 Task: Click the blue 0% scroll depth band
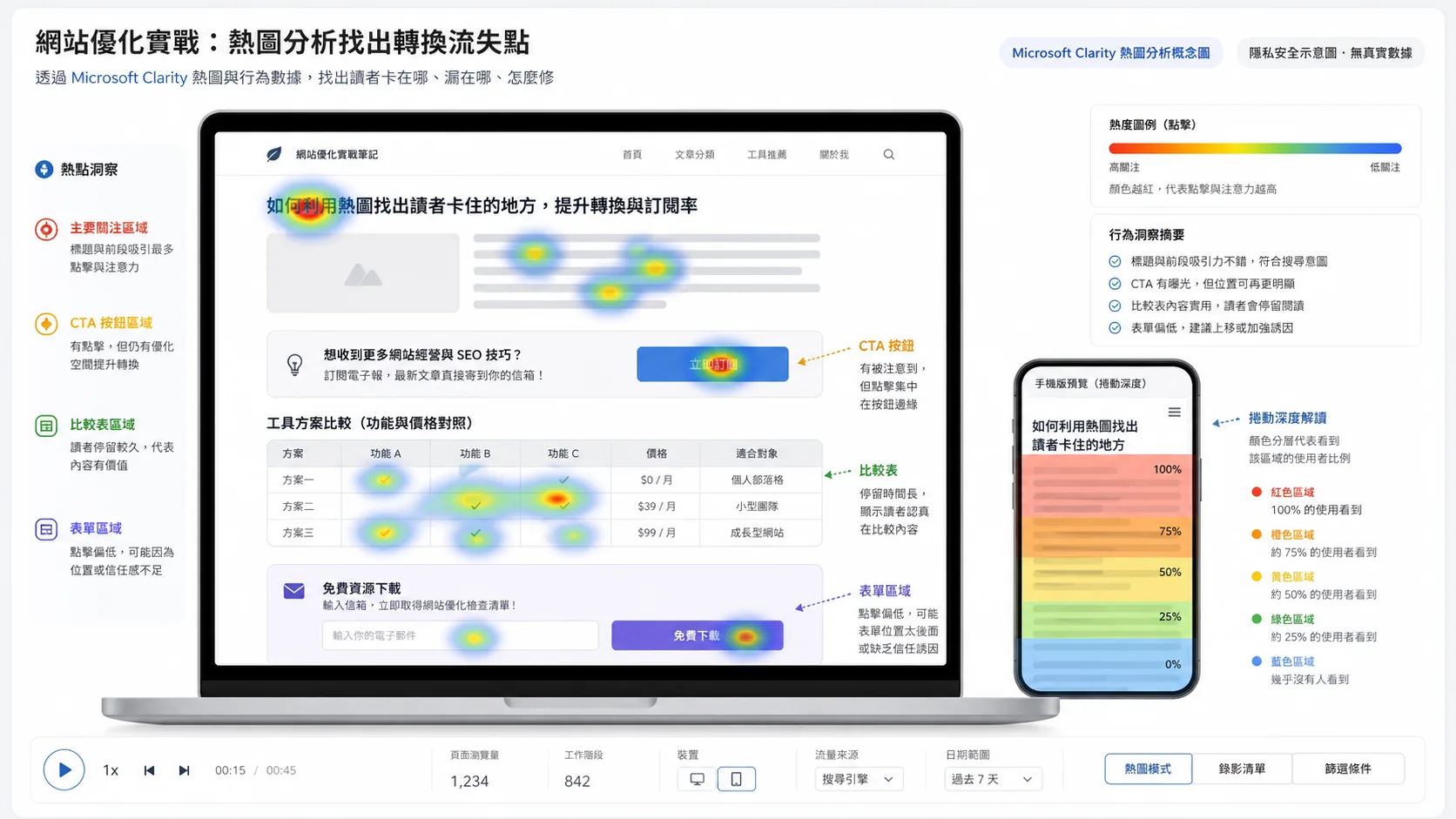pyautogui.click(x=1106, y=664)
